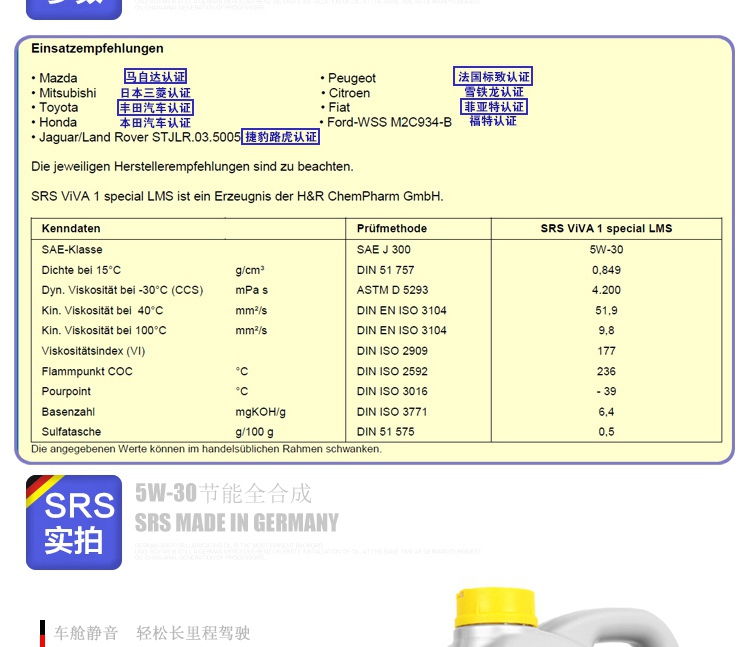Viewport: 750px width, 647px height.
Task: Select the 日本三菱认证 label
Action: point(155,92)
